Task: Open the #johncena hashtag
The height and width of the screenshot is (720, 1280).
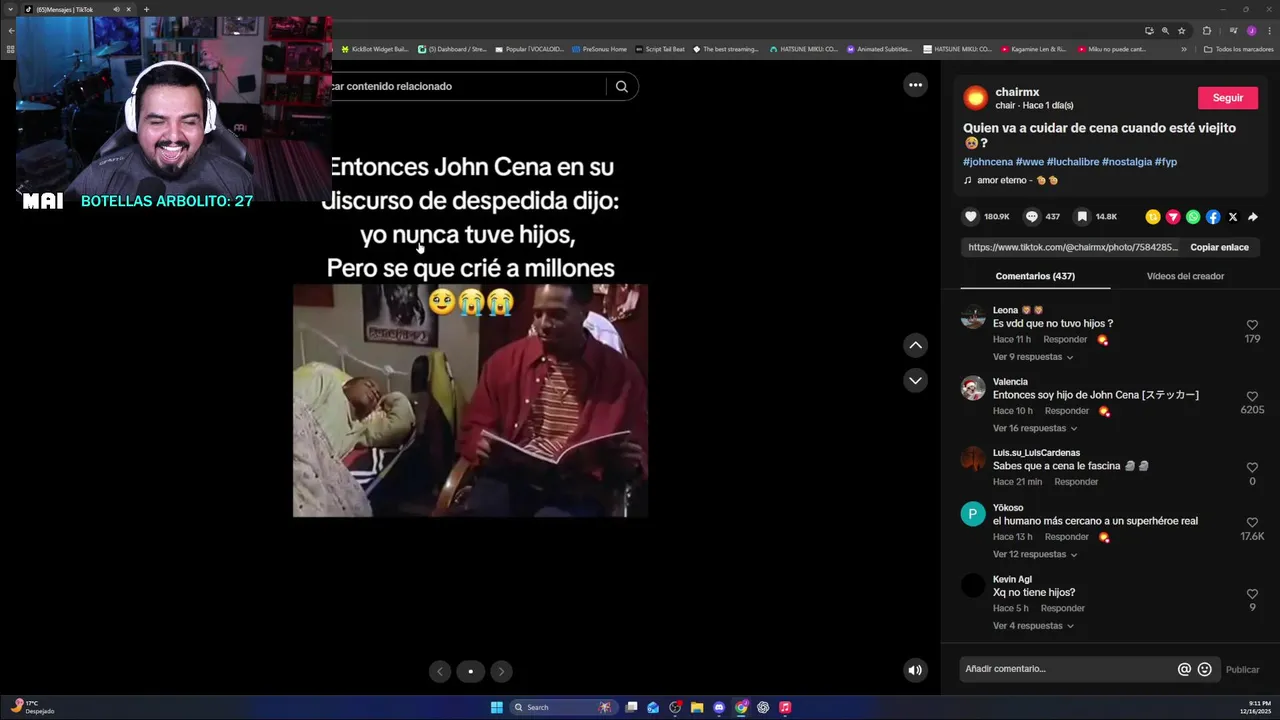Action: click(x=988, y=161)
